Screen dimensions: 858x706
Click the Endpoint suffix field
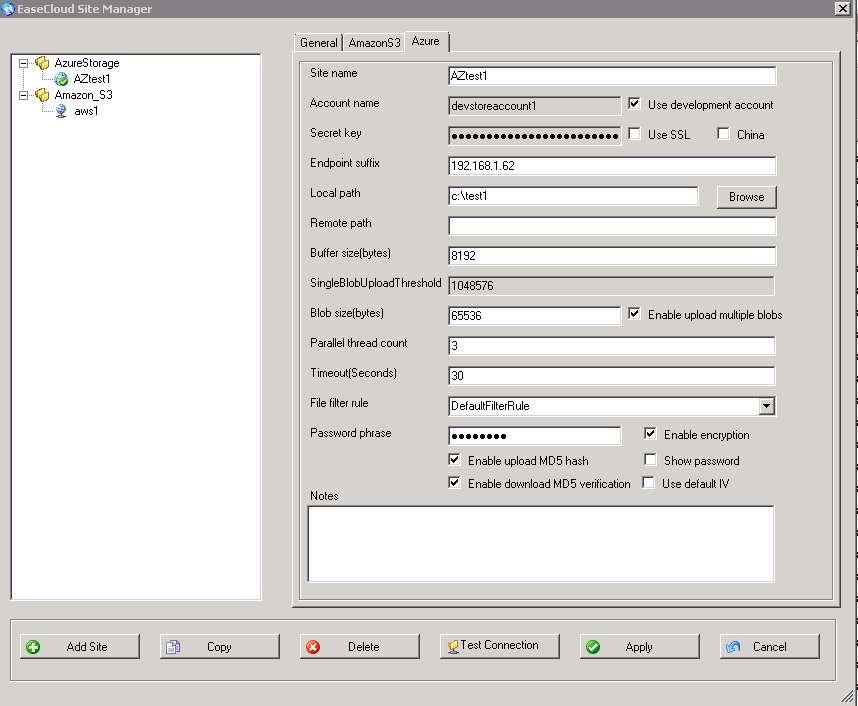612,166
